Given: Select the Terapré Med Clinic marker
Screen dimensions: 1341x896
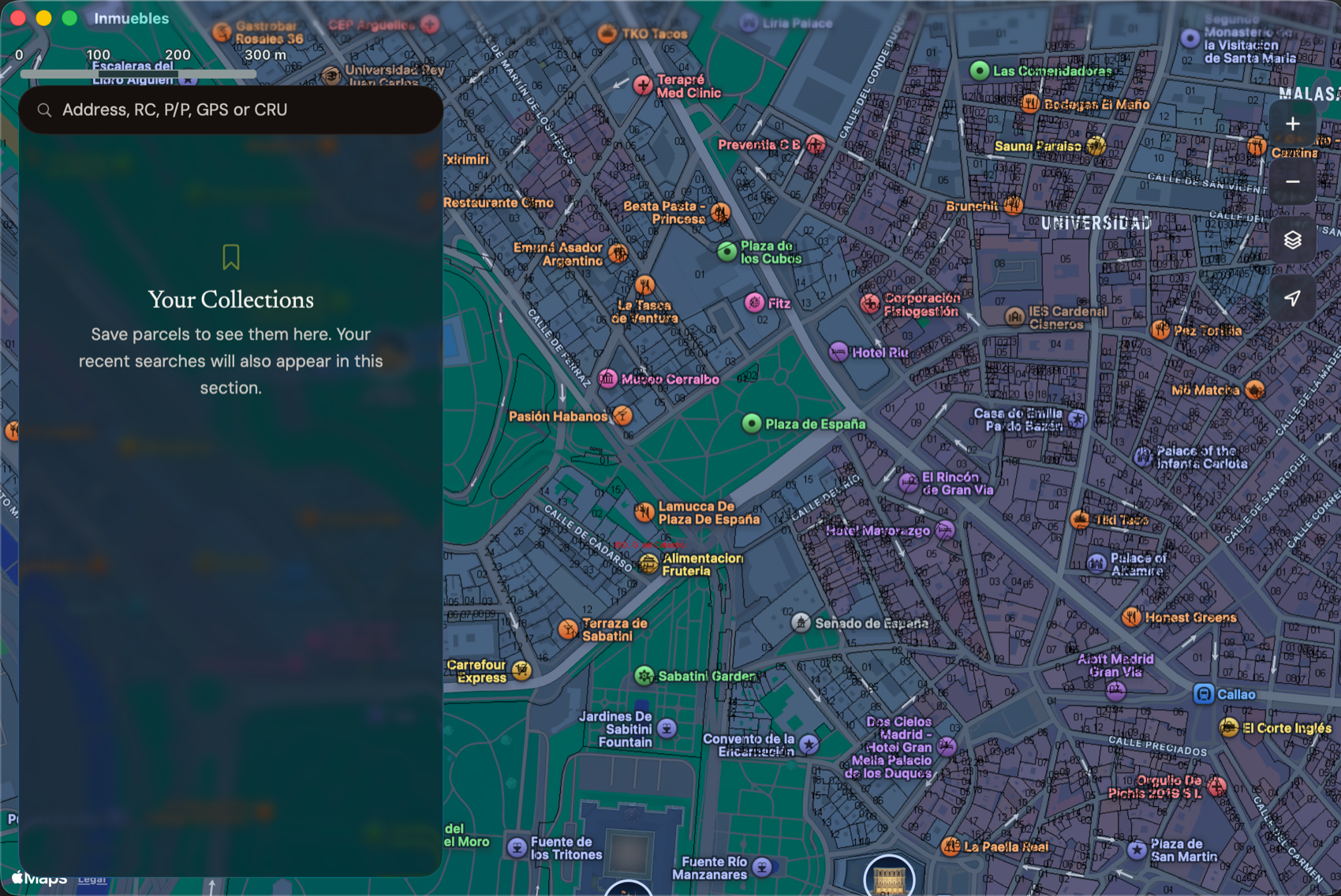Looking at the screenshot, I should tap(644, 85).
